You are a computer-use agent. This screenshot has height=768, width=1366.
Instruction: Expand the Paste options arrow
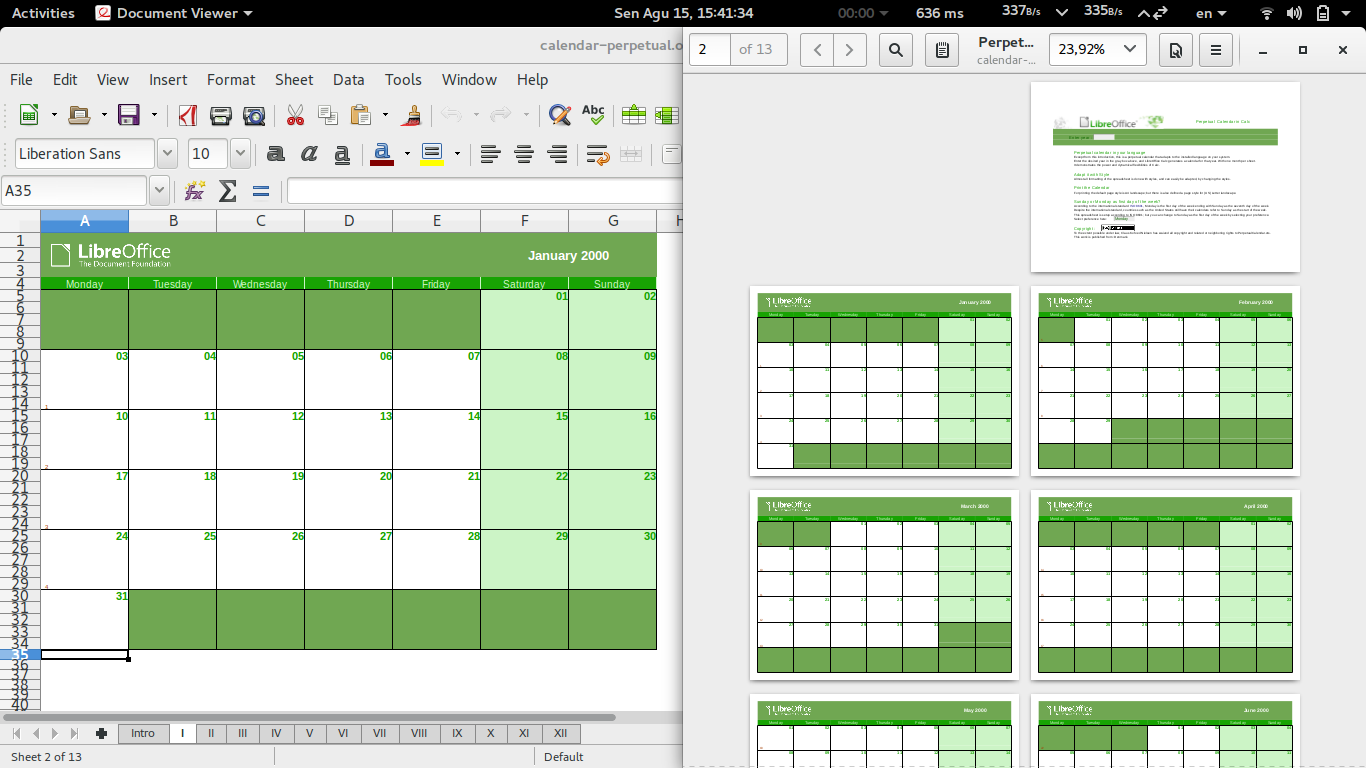pyautogui.click(x=385, y=115)
